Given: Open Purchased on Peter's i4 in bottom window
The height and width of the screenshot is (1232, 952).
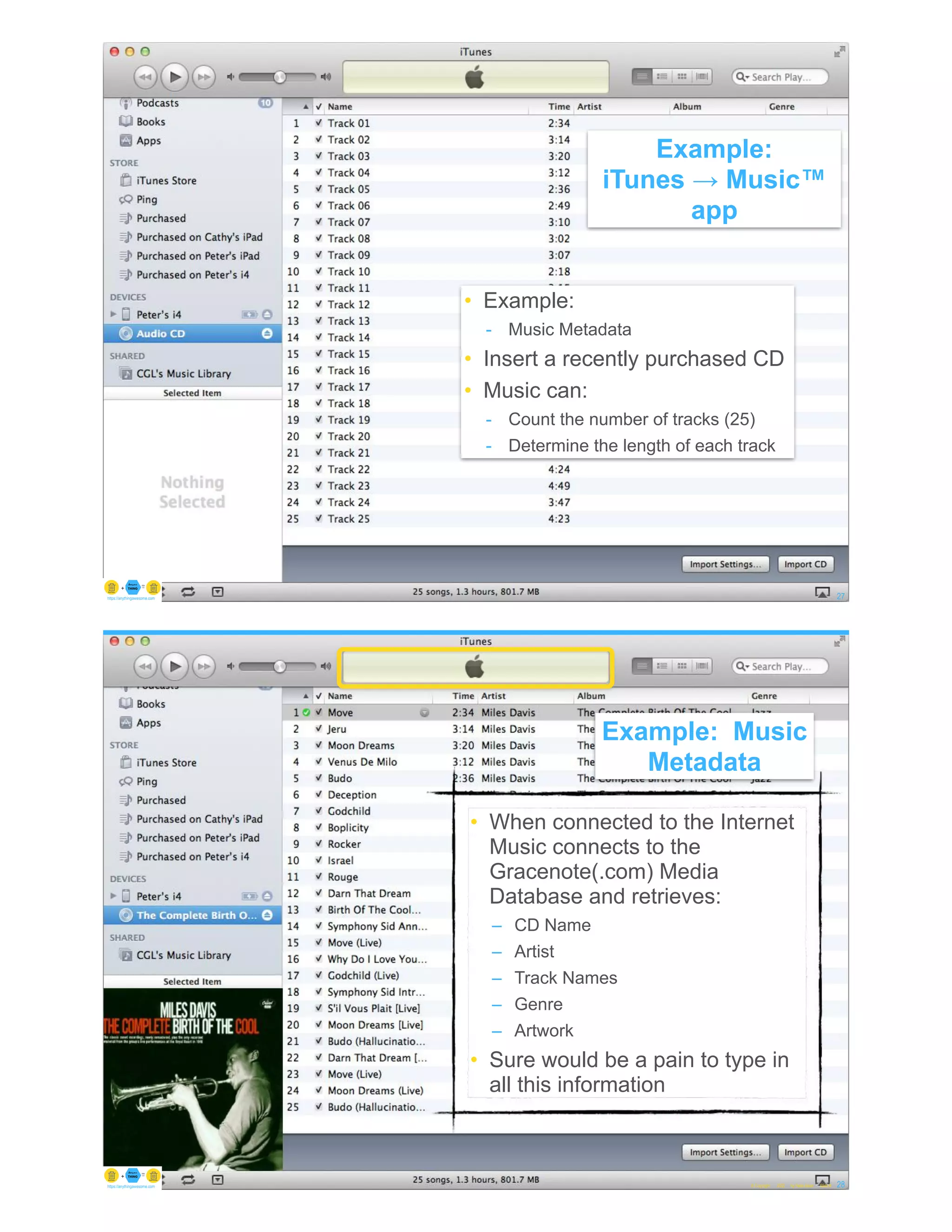Looking at the screenshot, I should (x=192, y=856).
